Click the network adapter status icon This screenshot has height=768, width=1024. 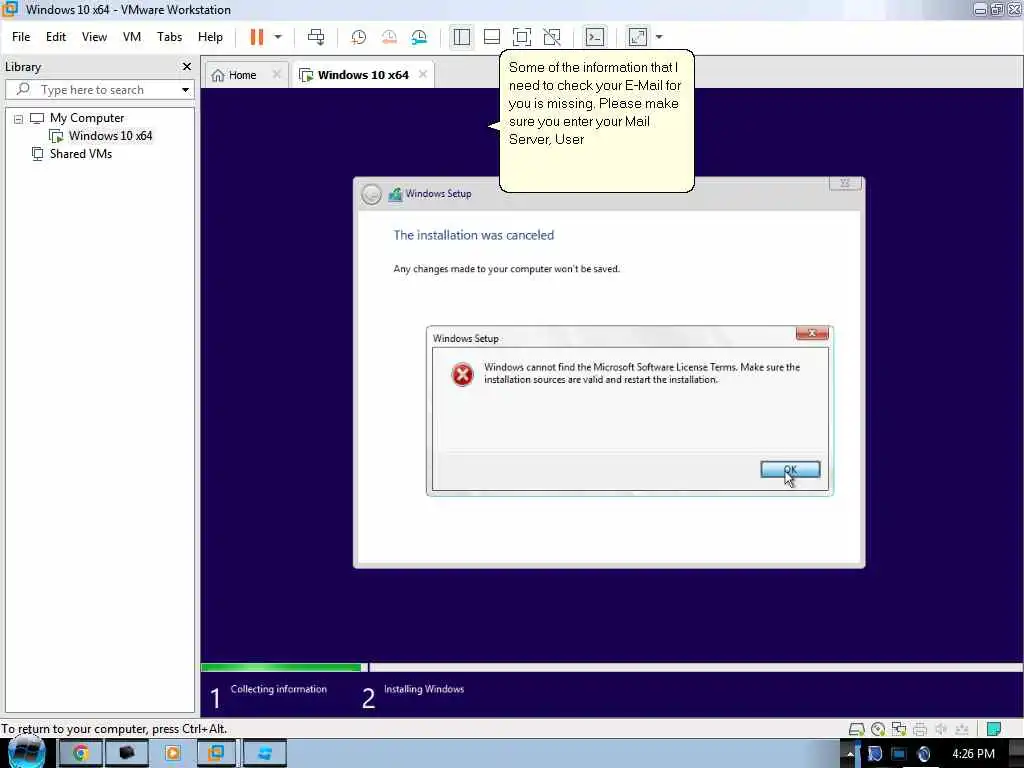click(899, 729)
